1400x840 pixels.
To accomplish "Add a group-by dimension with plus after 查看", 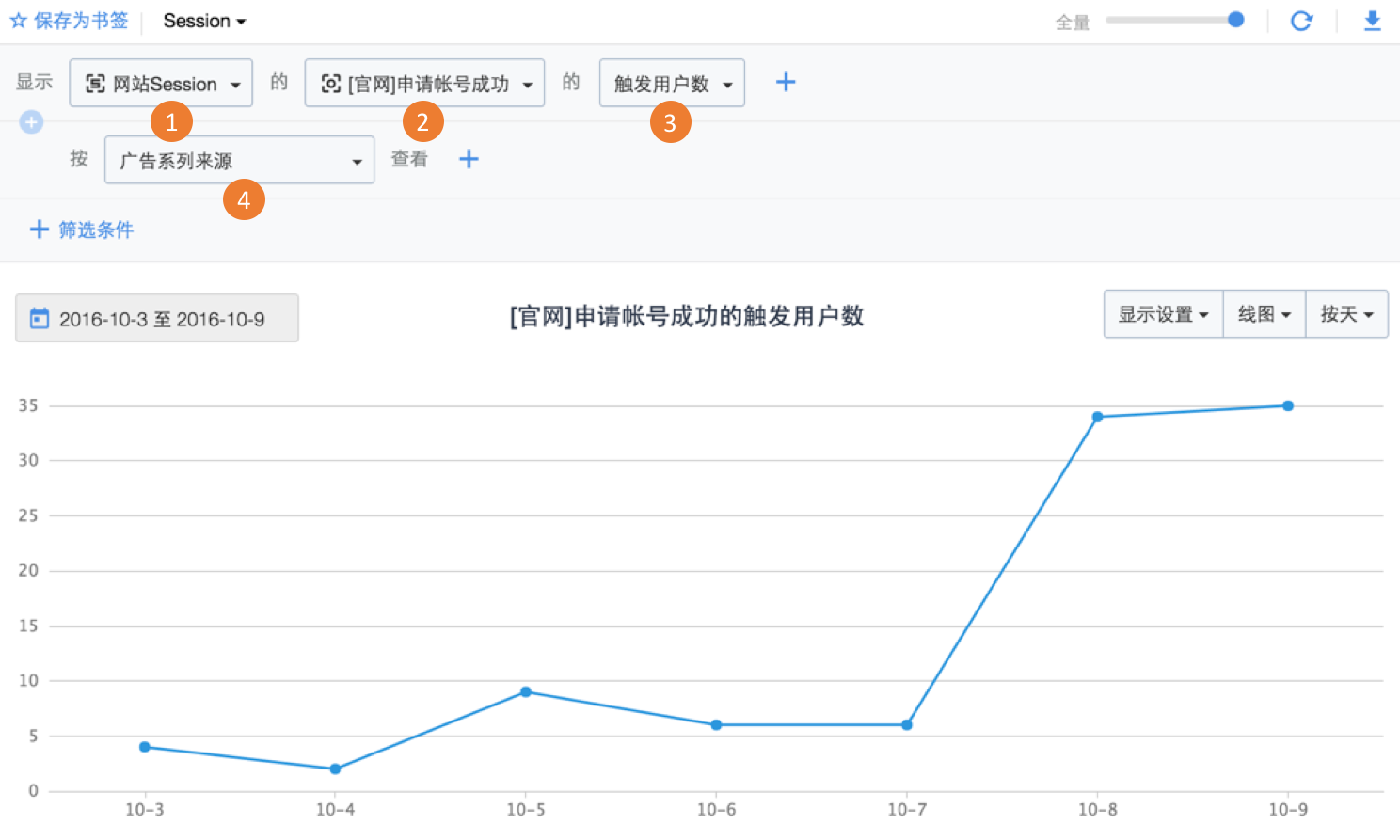I will point(469,159).
